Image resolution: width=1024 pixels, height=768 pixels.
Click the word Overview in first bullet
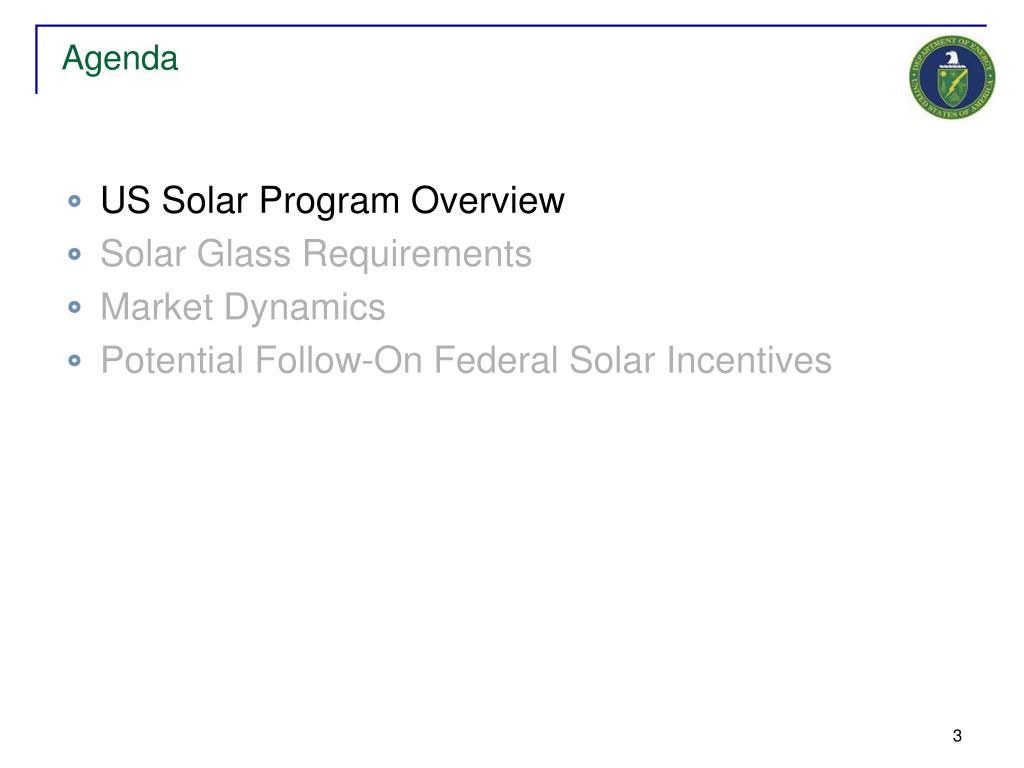point(488,200)
